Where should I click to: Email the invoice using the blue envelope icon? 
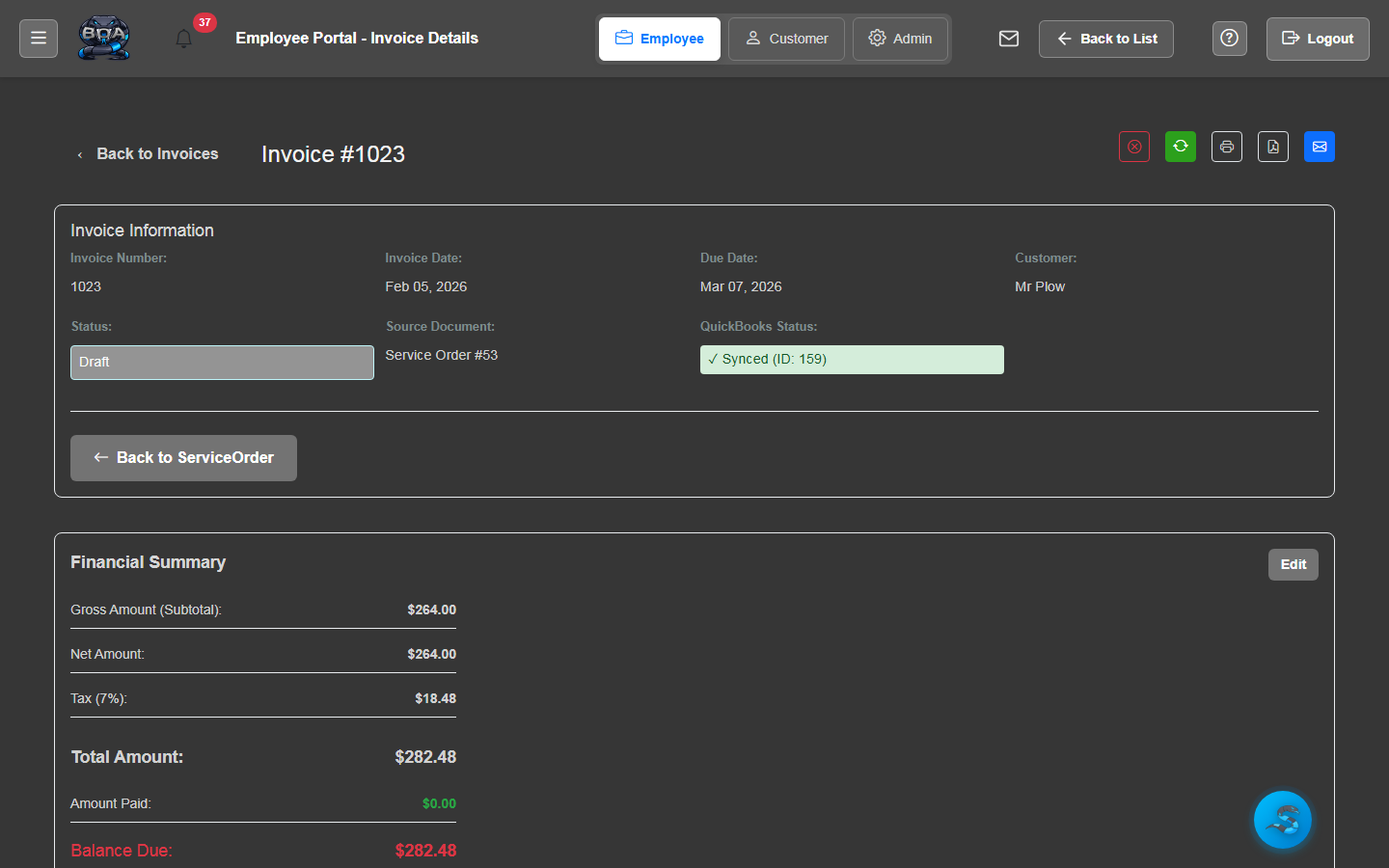coord(1319,147)
